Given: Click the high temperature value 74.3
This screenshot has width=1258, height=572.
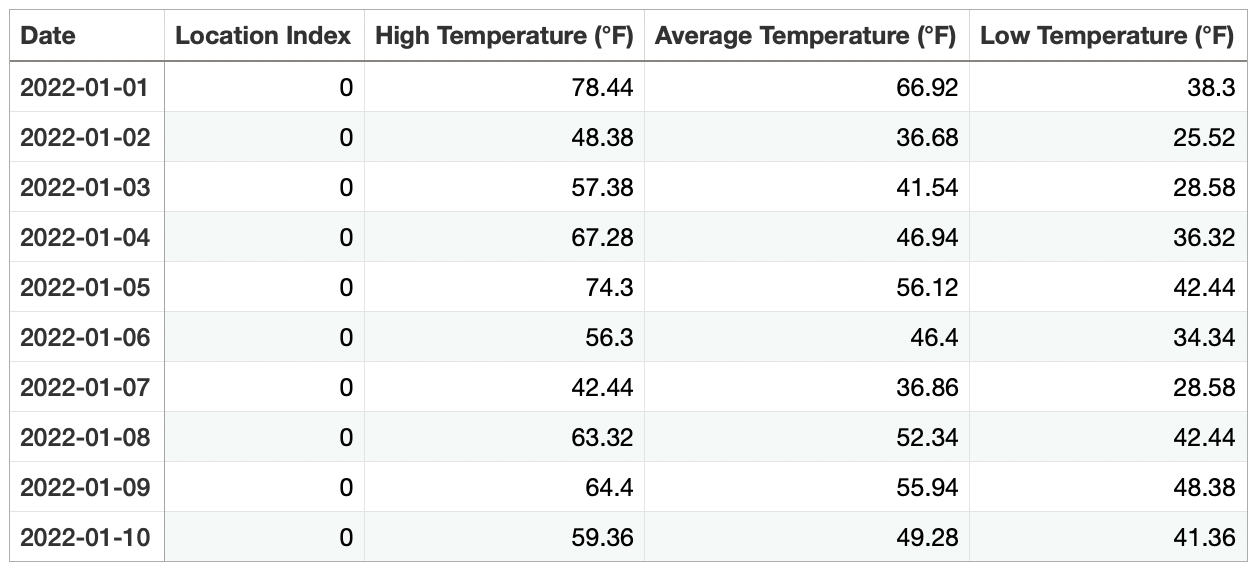Looking at the screenshot, I should 609,288.
